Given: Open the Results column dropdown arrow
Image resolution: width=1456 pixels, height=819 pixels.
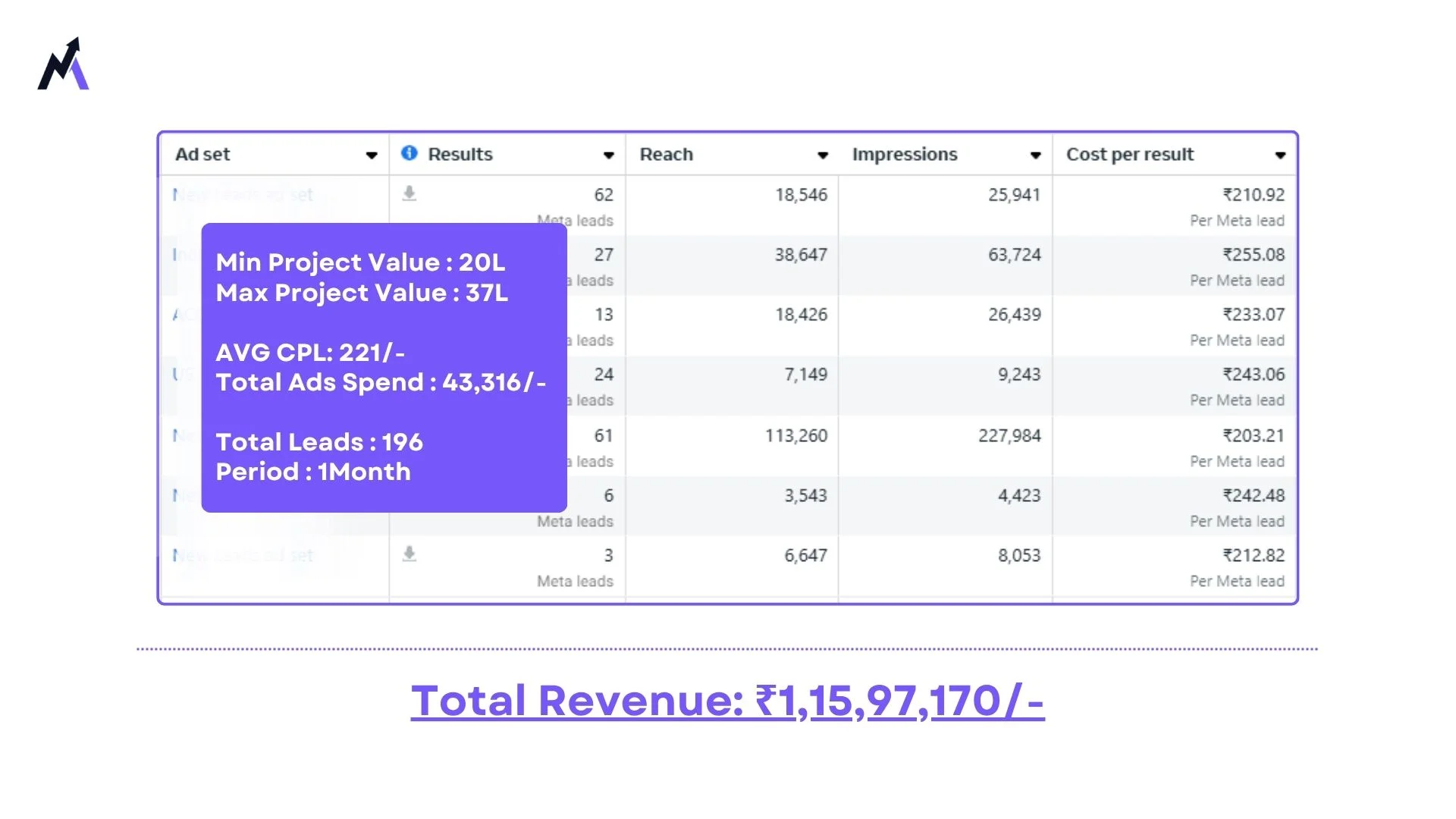Looking at the screenshot, I should click(x=608, y=155).
